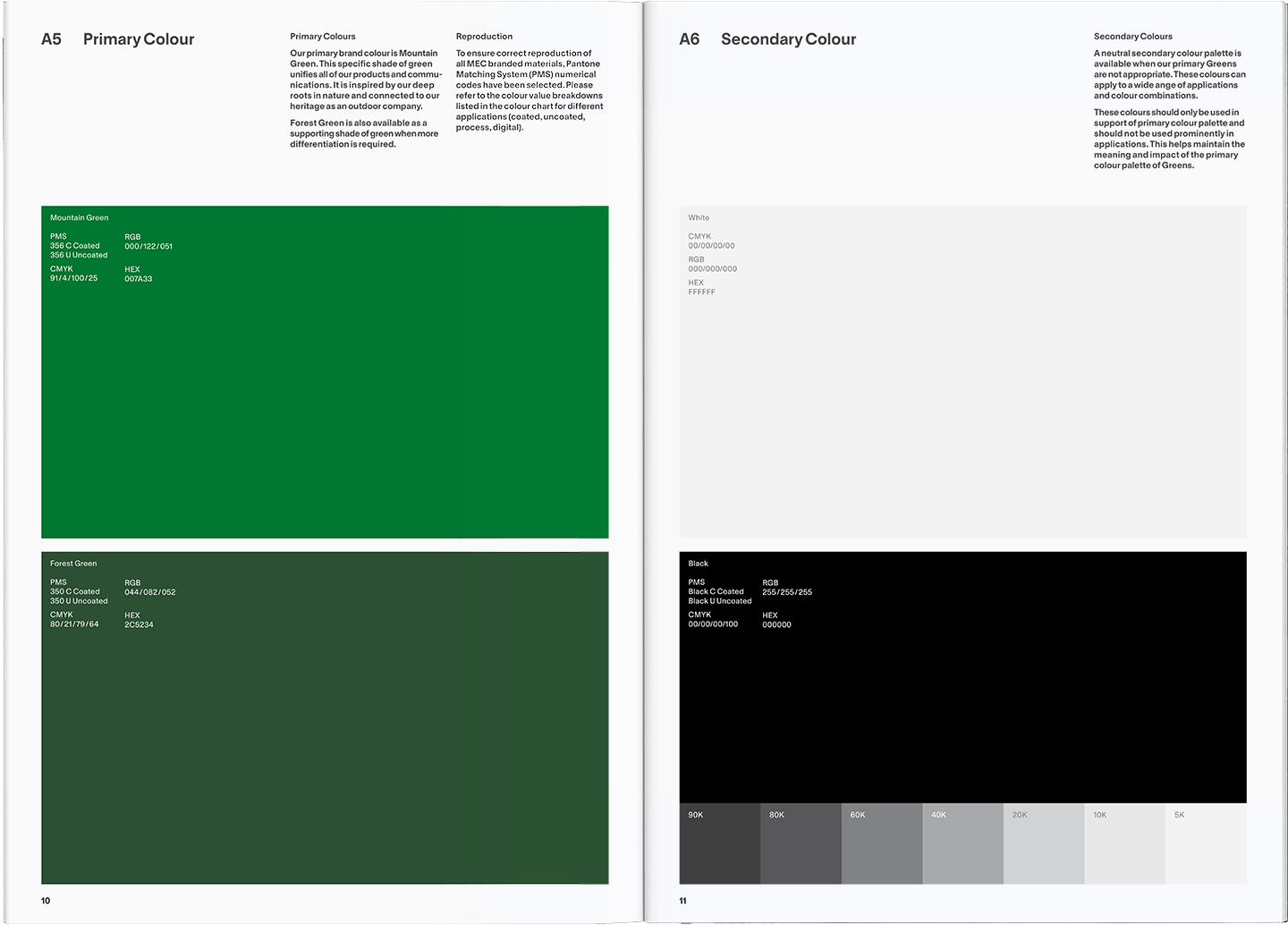Choose the 40K grey tint swatch
1288x925 pixels.
(962, 844)
